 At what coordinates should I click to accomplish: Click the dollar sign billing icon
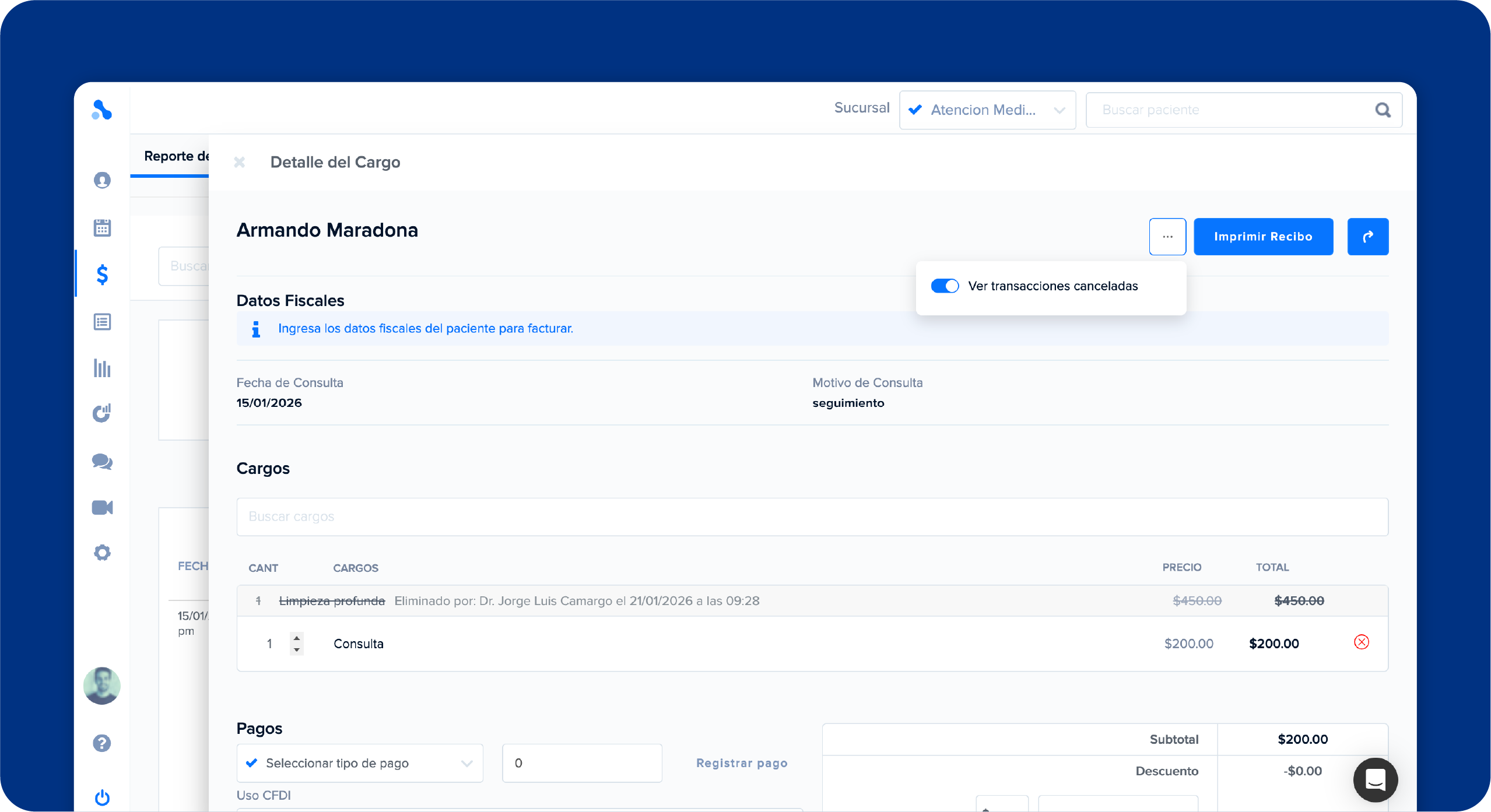pos(102,274)
